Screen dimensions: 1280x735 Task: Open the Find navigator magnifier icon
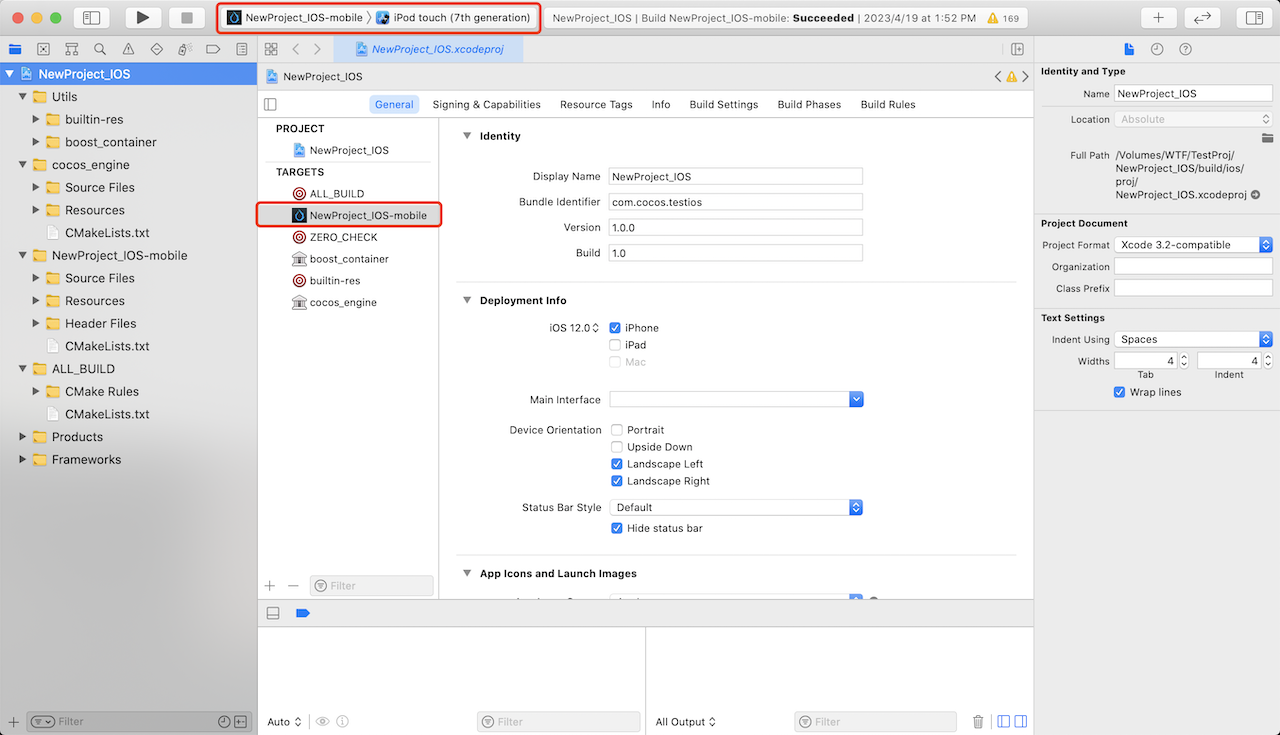pyautogui.click(x=100, y=49)
